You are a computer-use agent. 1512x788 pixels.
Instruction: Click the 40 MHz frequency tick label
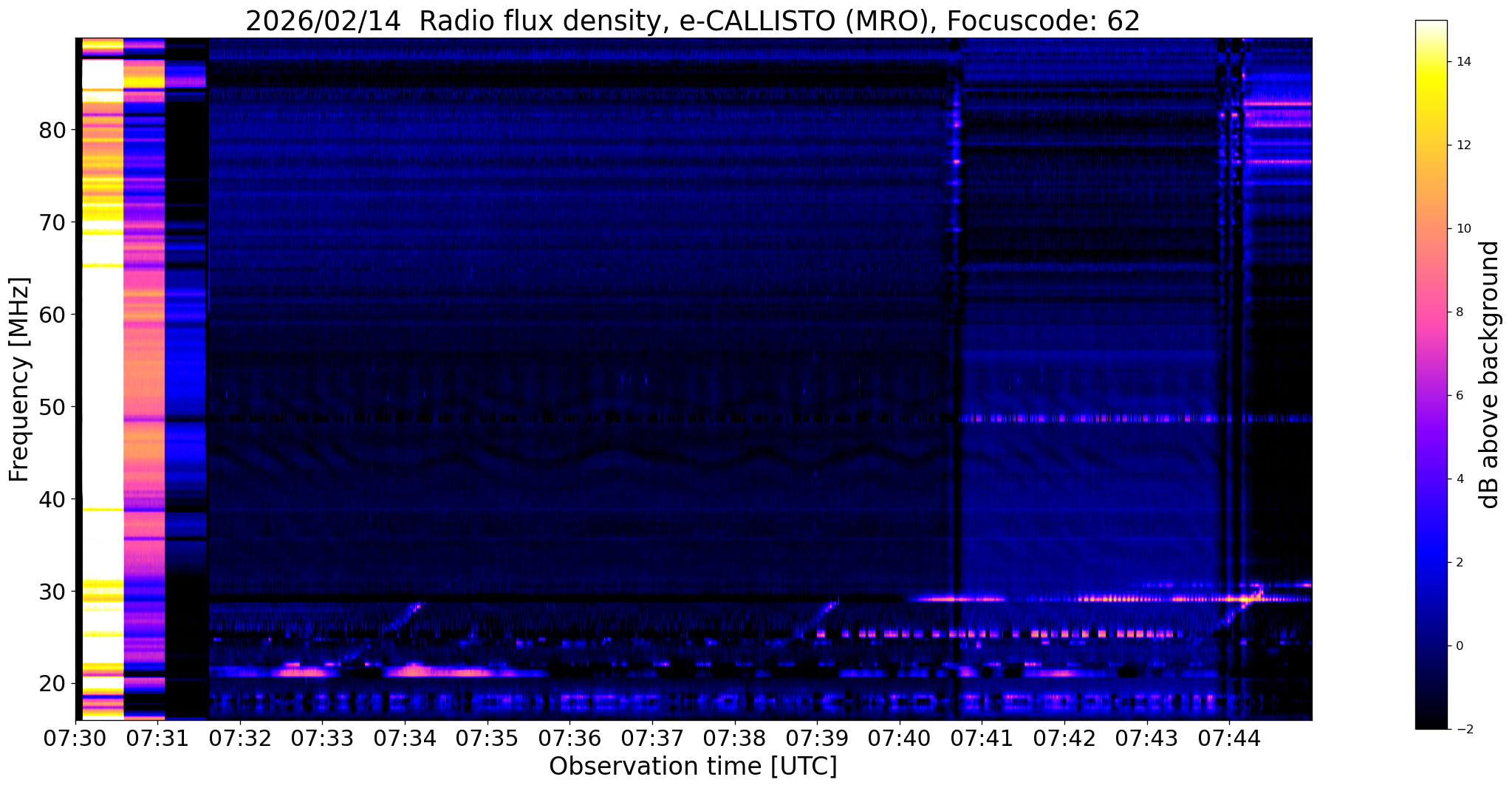(x=52, y=499)
